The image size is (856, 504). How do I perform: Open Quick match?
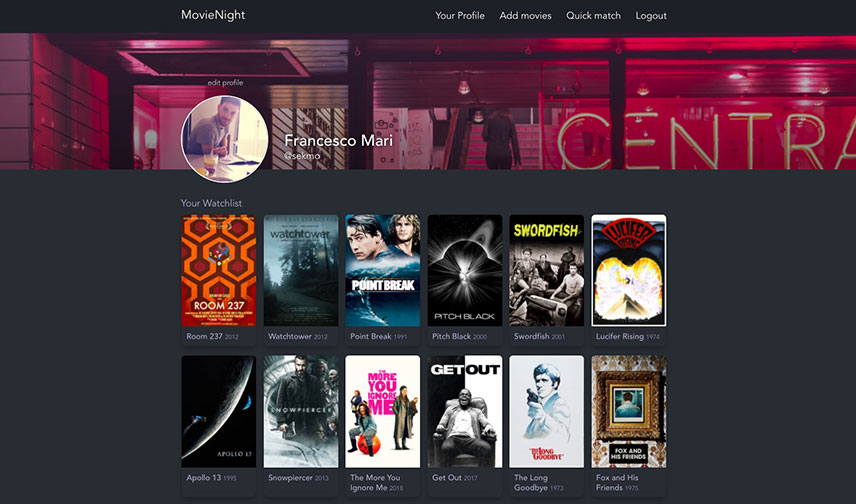593,16
